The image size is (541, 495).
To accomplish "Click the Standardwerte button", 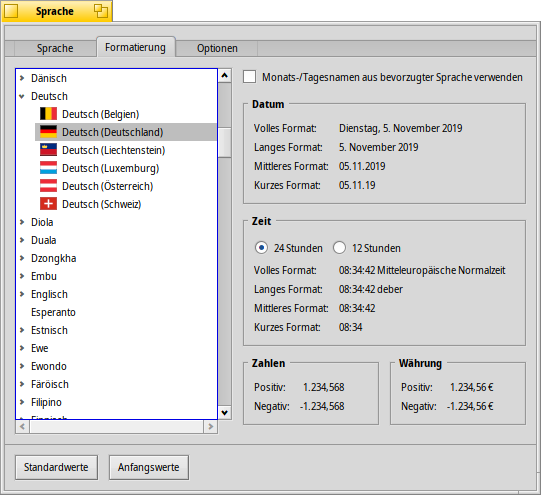I will [56, 467].
